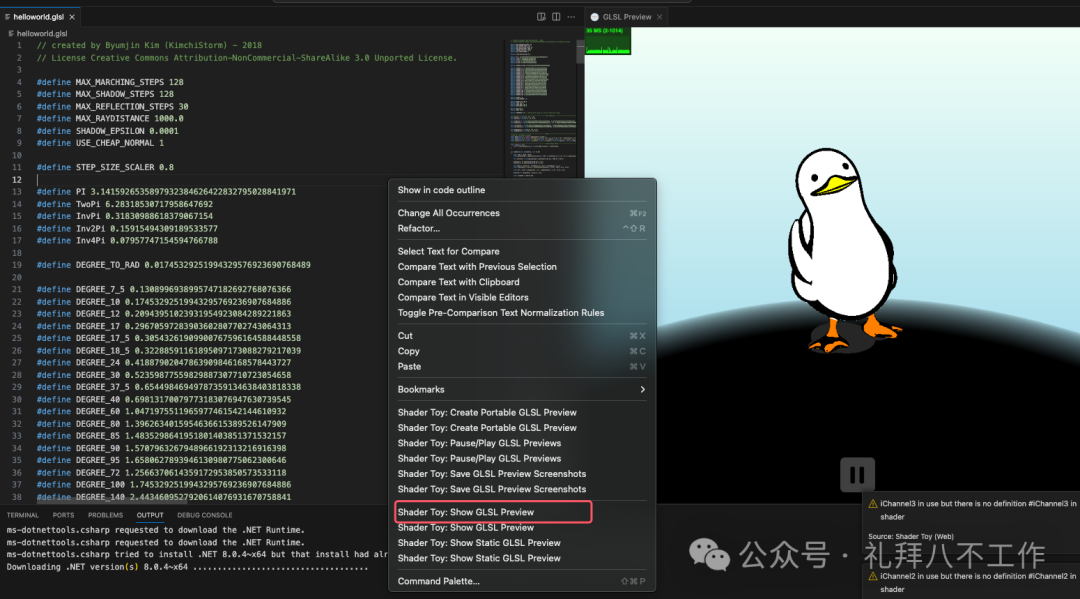Pause the shader with the pause button
Screen dimensions: 1080x599
tap(857, 474)
